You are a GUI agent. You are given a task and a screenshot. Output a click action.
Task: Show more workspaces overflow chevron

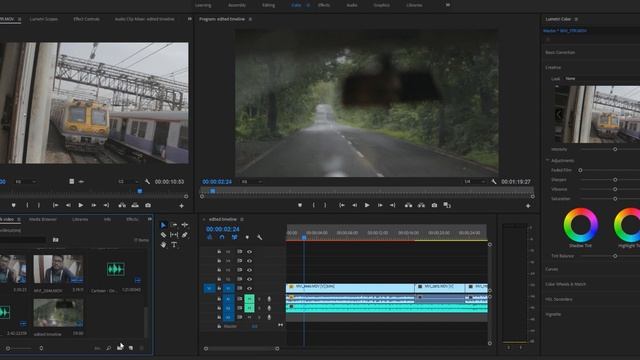(x=448, y=5)
